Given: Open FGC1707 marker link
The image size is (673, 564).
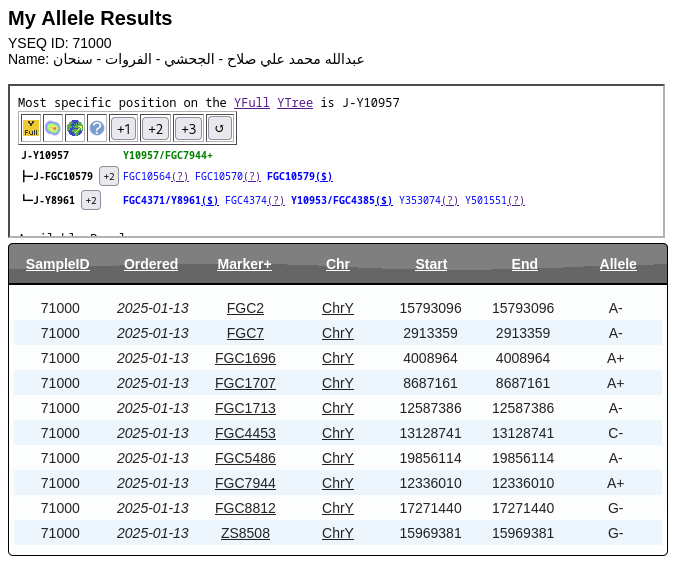Looking at the screenshot, I should 245,383.
